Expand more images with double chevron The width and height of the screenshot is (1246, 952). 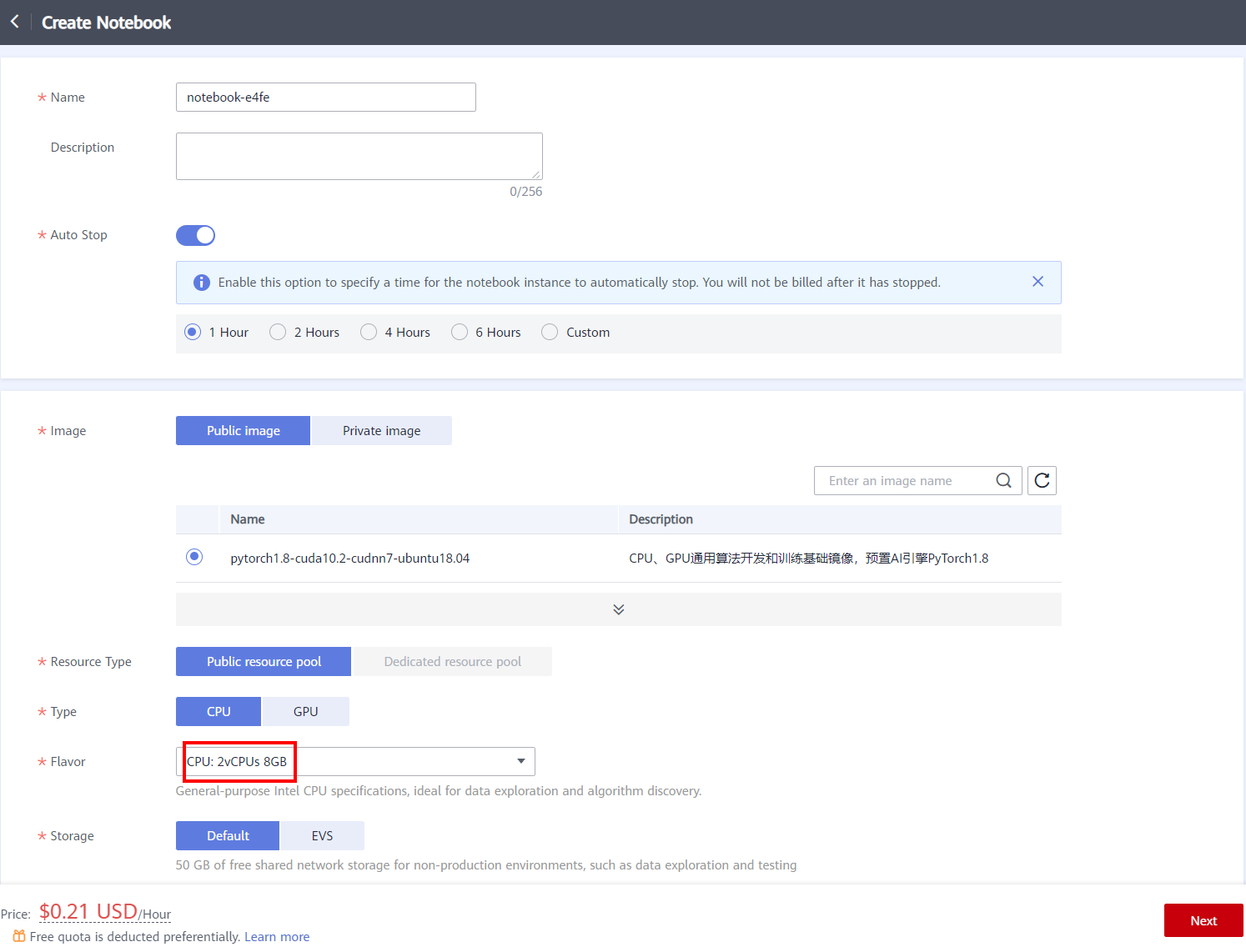(618, 609)
